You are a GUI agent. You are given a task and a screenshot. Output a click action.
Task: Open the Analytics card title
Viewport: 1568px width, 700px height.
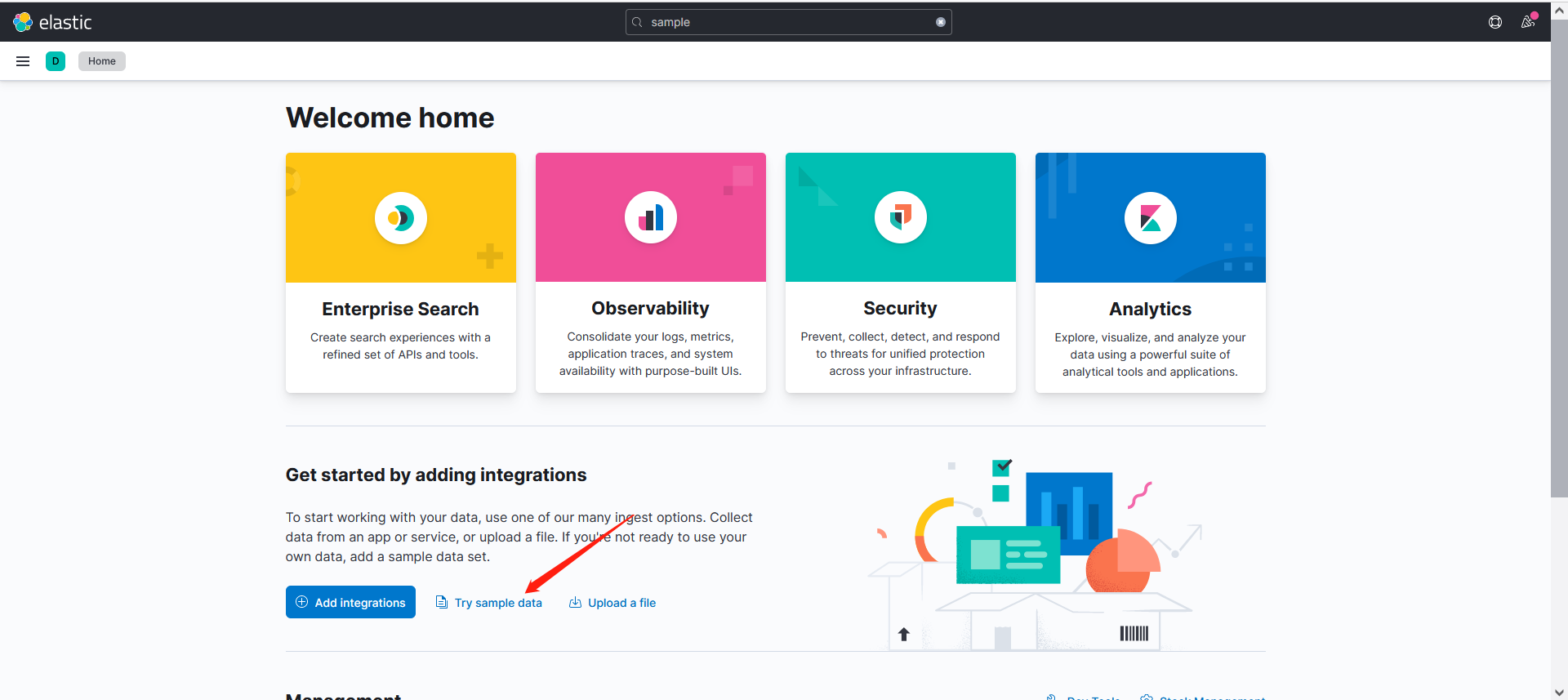[x=1150, y=309]
